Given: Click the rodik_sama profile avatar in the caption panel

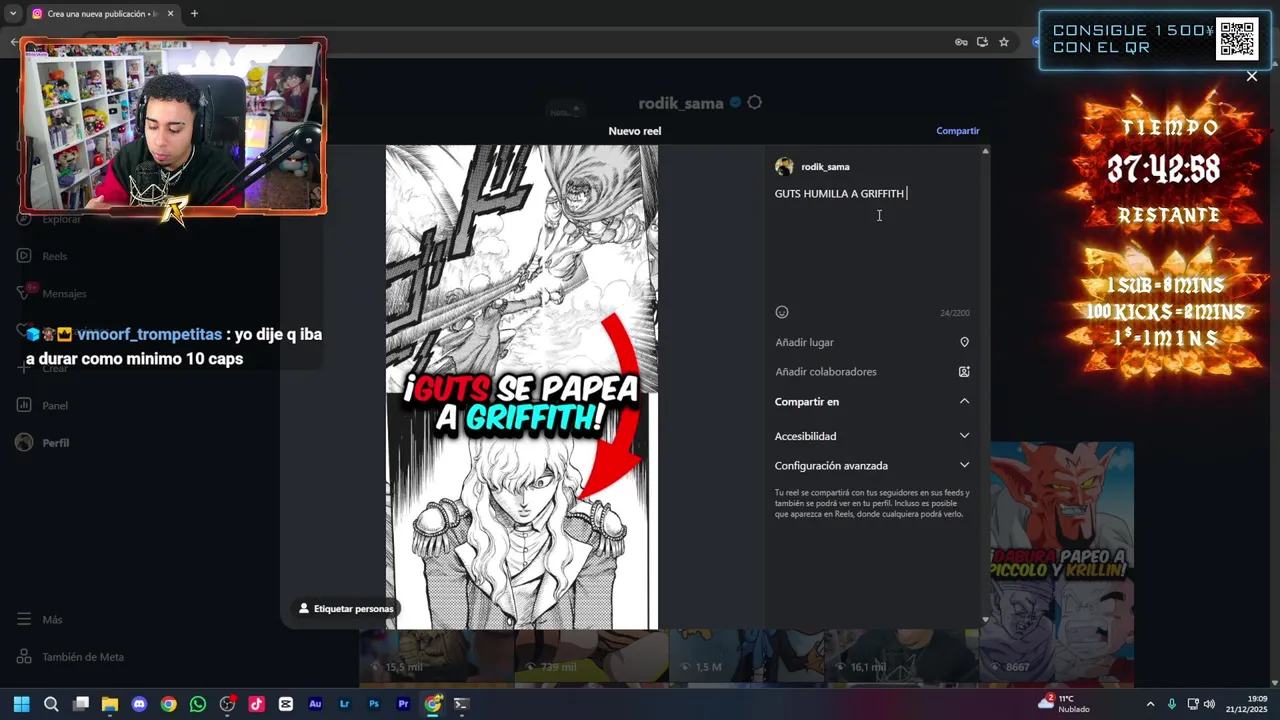Looking at the screenshot, I should [784, 167].
